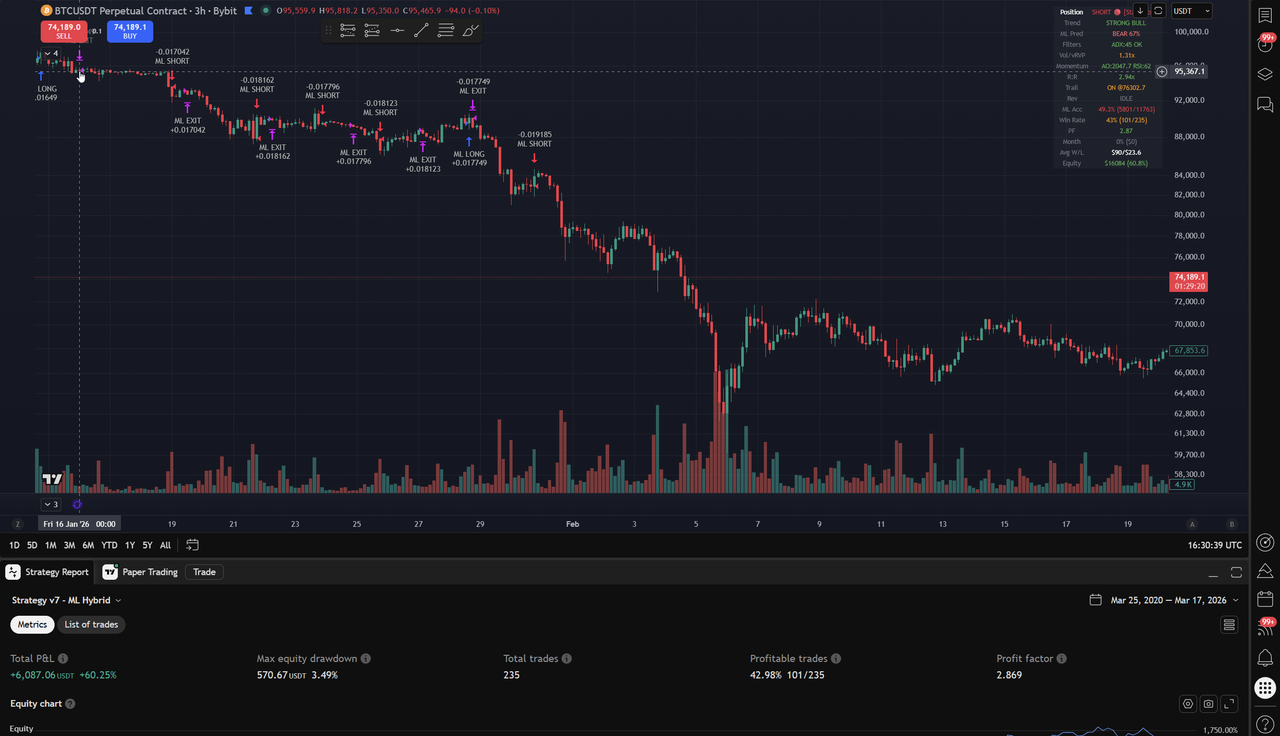Open the Trade tab in bottom panel
Viewport: 1280px width, 736px height.
point(204,572)
